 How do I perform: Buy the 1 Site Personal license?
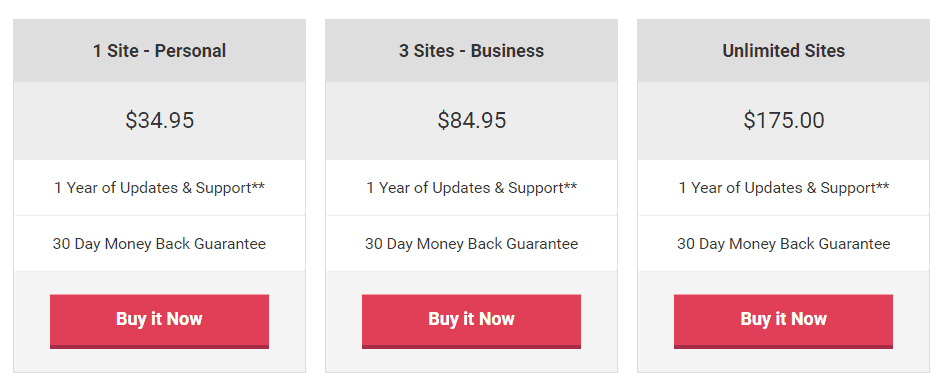pos(159,321)
